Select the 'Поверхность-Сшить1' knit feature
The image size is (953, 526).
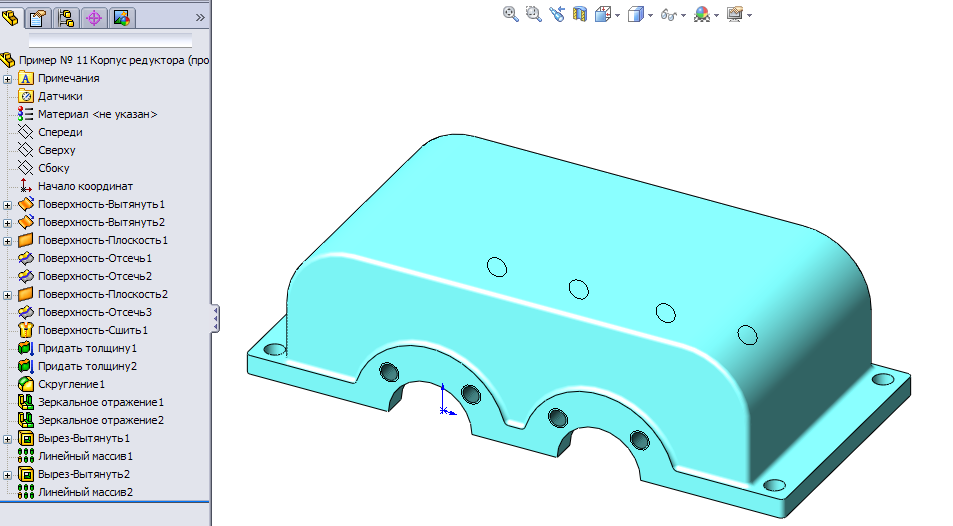(x=93, y=330)
